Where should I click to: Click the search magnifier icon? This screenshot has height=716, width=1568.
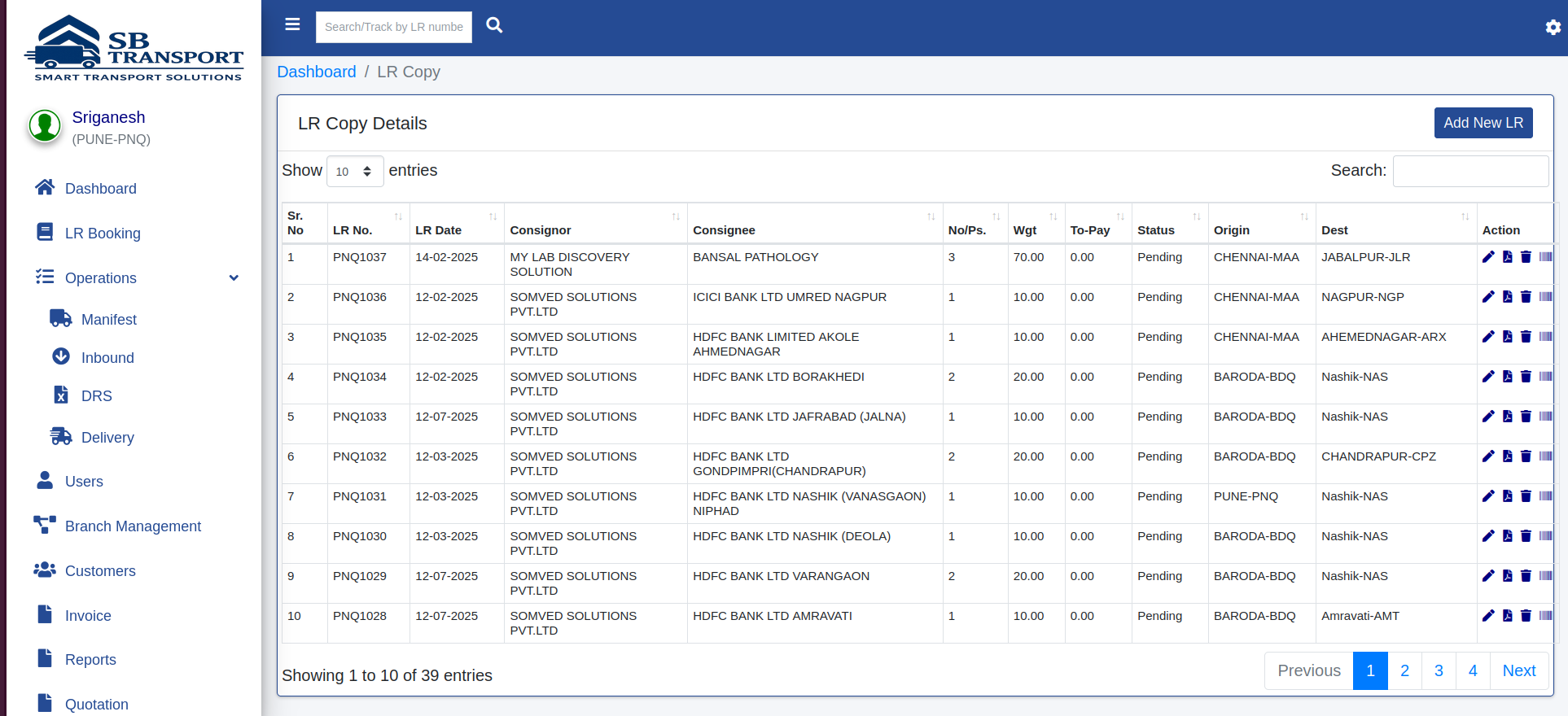point(494,25)
